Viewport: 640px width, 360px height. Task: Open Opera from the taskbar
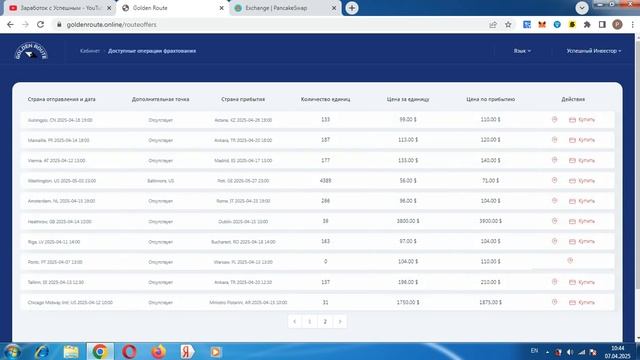(x=129, y=351)
